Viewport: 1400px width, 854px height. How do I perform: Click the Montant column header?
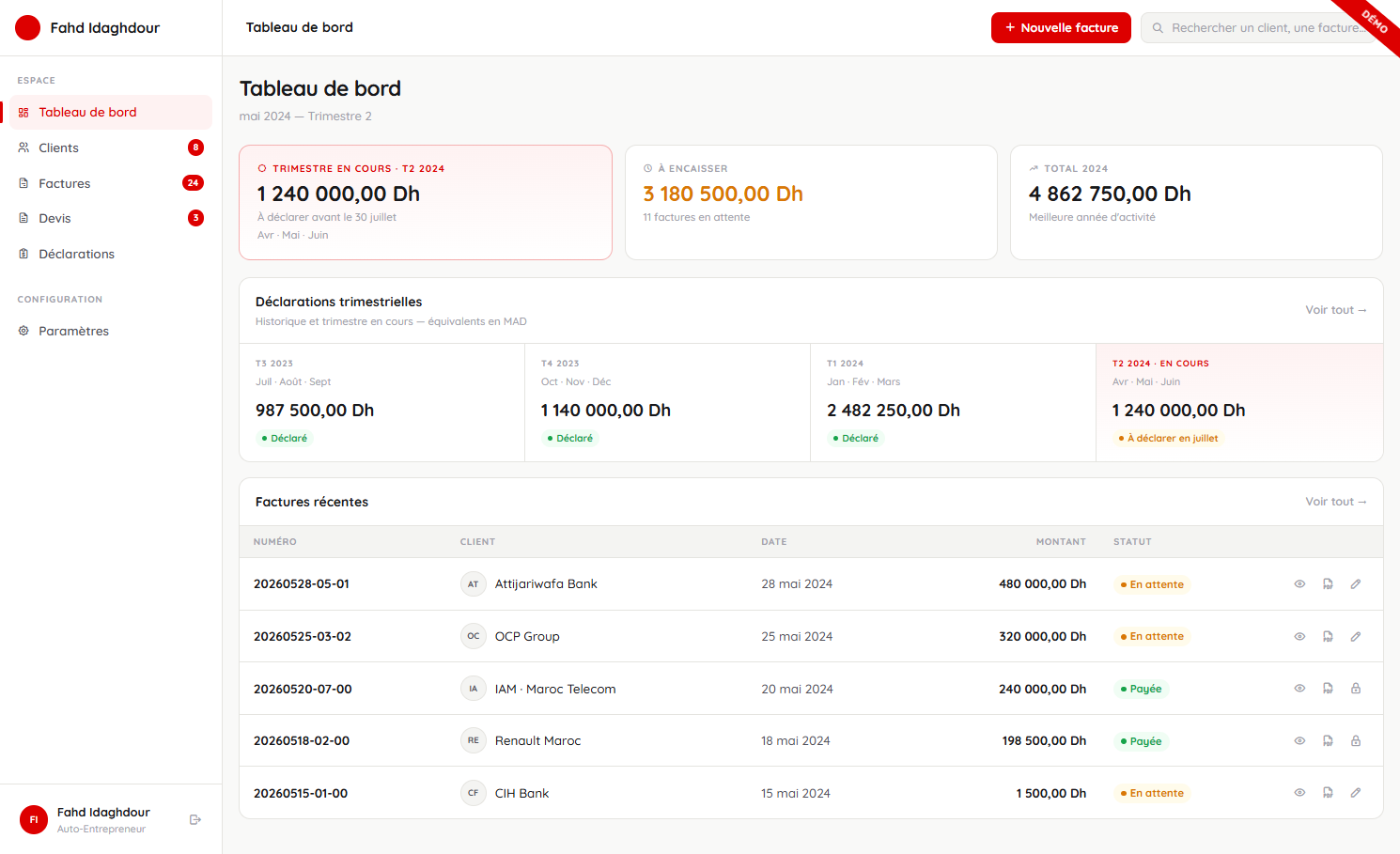click(x=1061, y=542)
